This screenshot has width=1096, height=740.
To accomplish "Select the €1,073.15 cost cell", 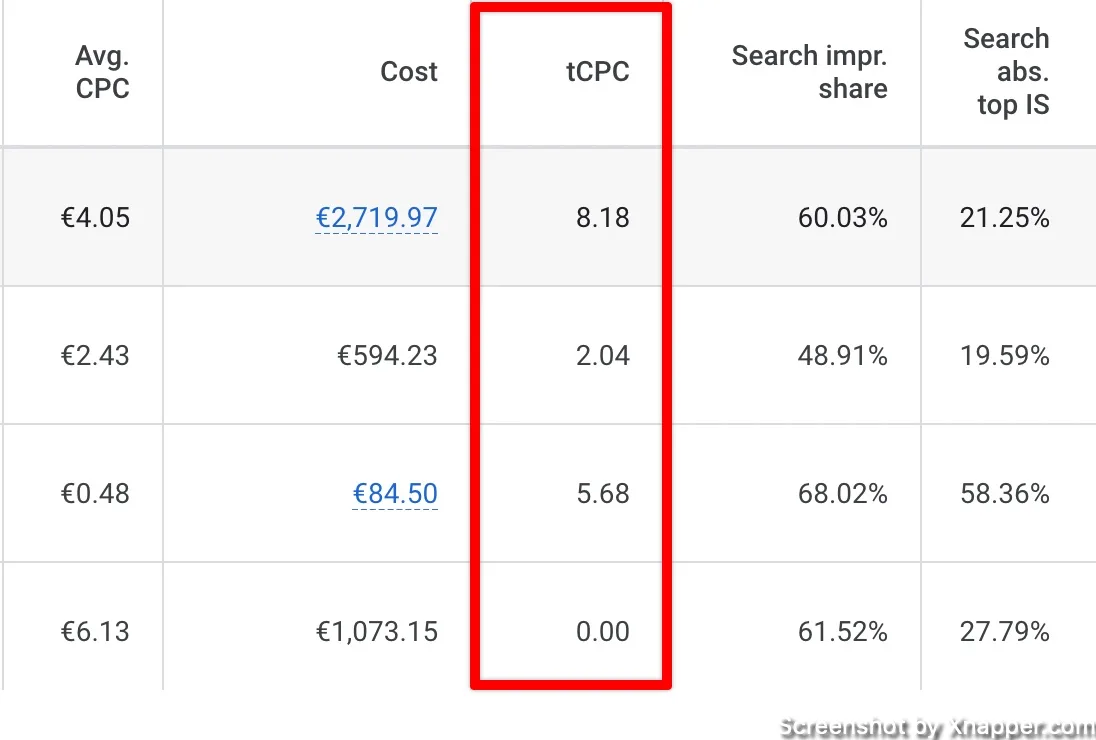I will (x=376, y=632).
